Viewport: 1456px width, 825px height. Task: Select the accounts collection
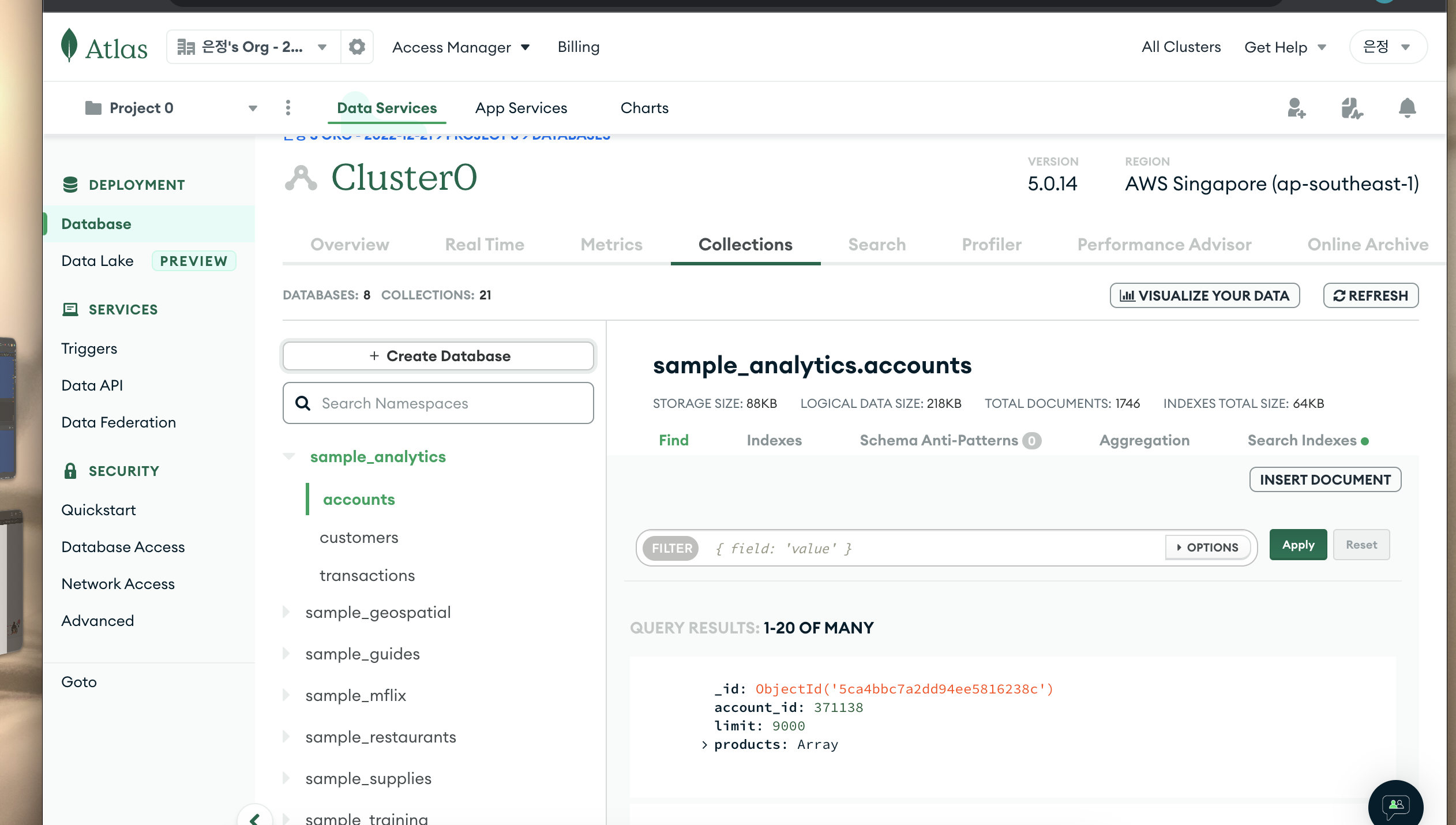coord(359,499)
